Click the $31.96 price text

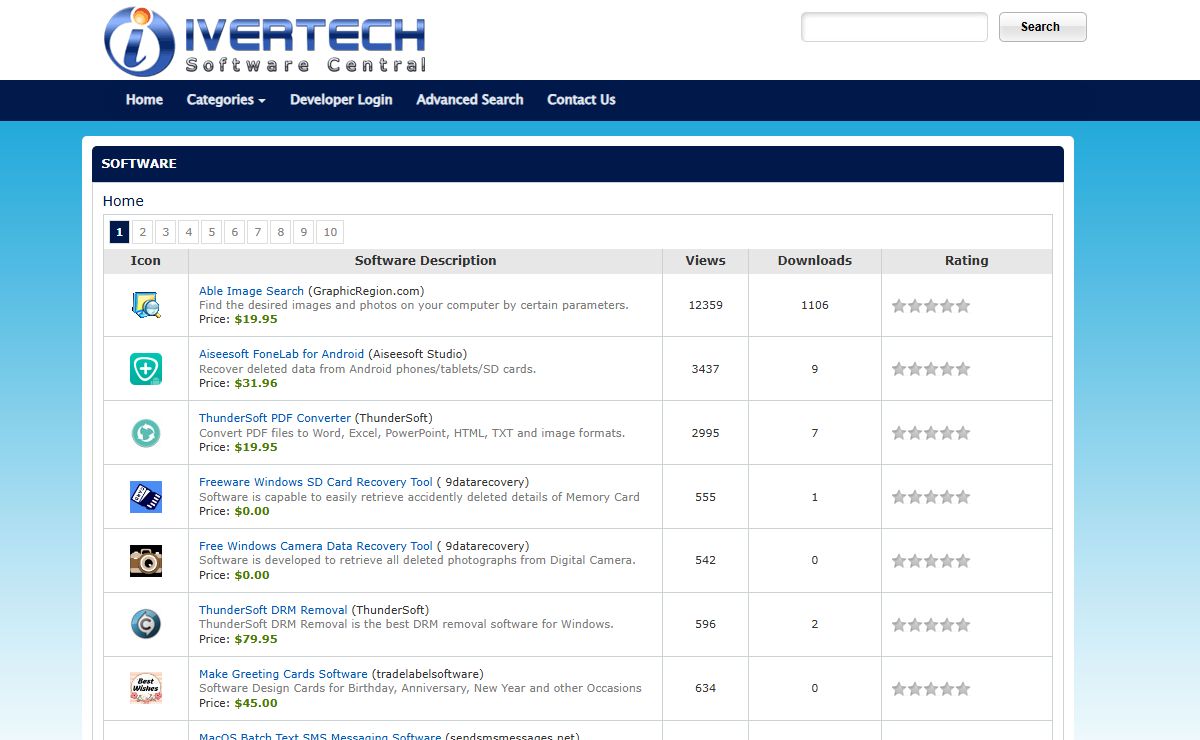click(x=256, y=383)
